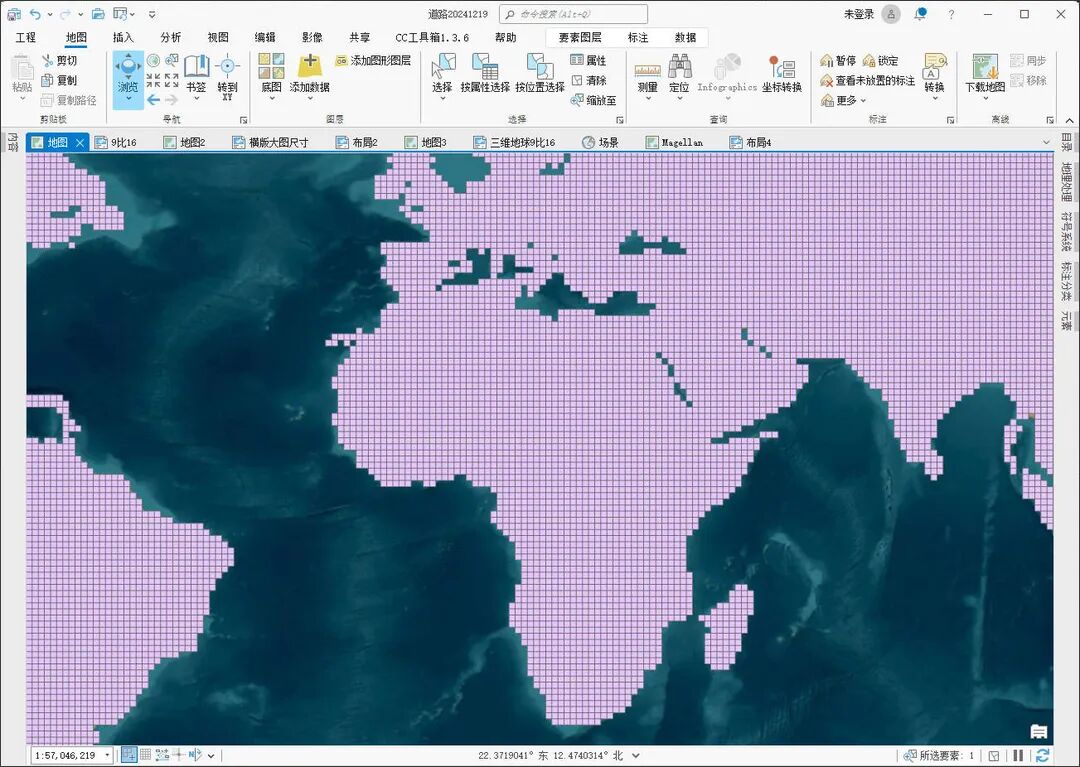
Task: Expand the More (更多) labeling dropdown
Action: (x=843, y=101)
